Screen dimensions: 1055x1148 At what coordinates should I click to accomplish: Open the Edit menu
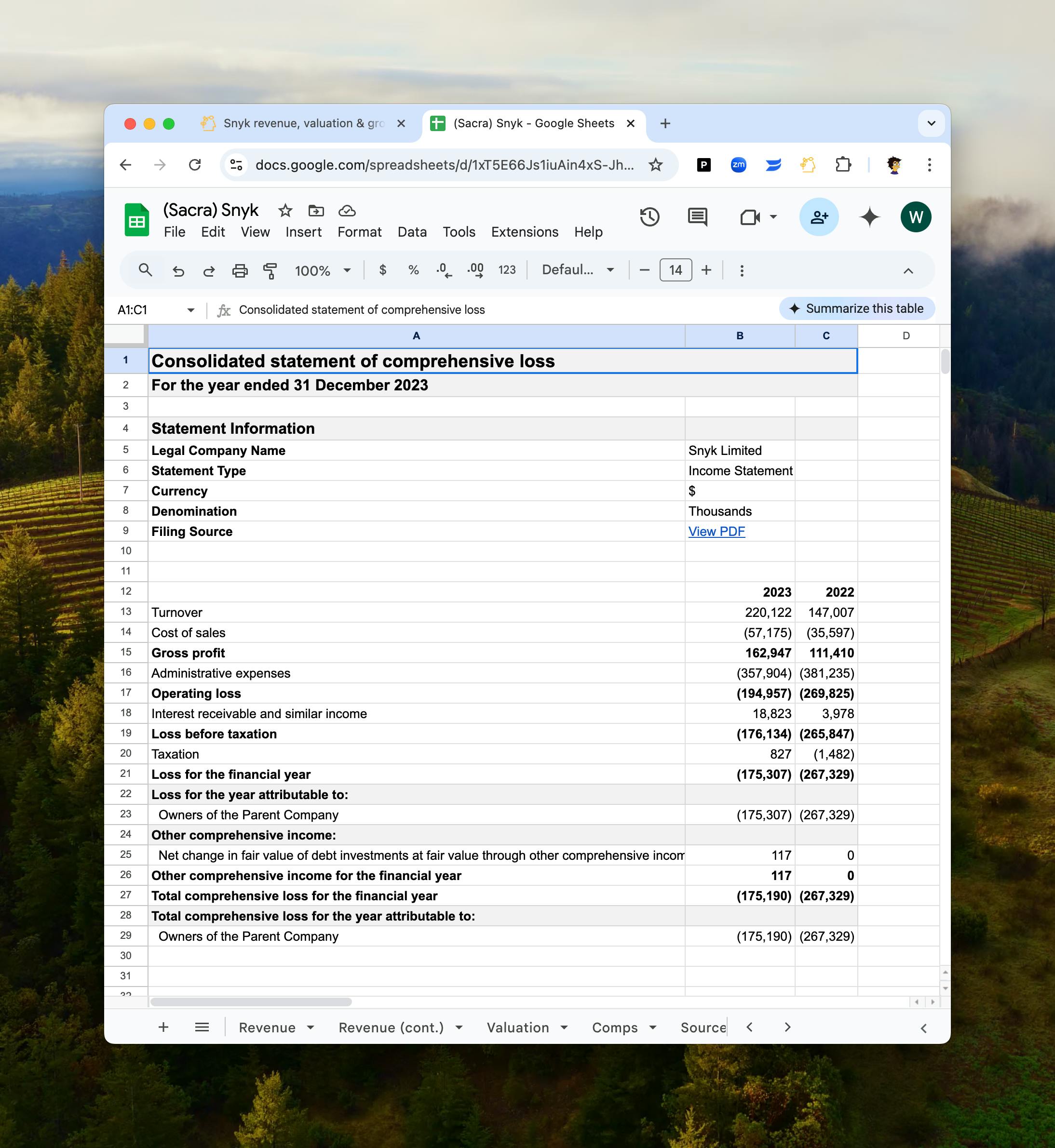click(x=213, y=232)
